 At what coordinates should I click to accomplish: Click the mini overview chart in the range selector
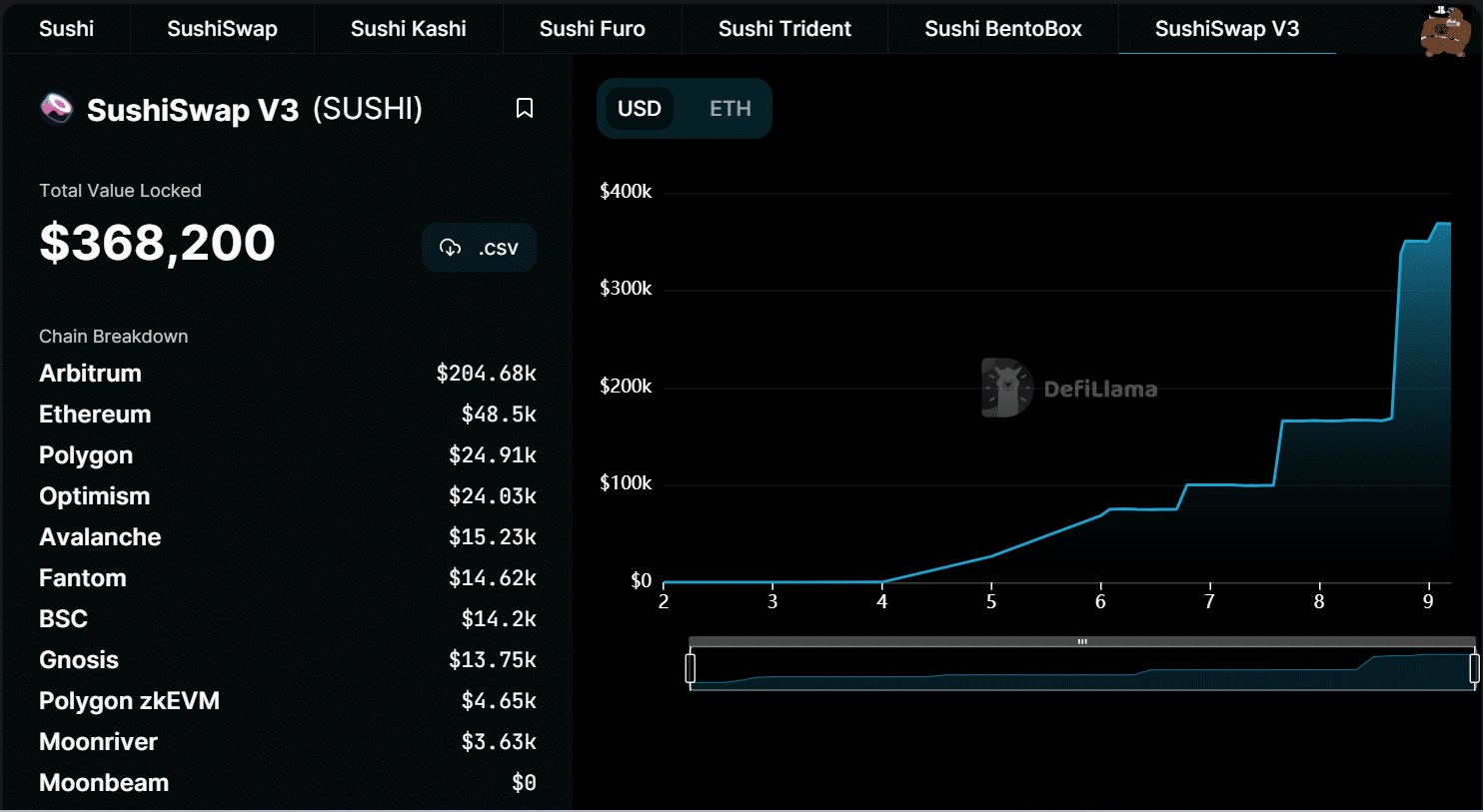1082,668
